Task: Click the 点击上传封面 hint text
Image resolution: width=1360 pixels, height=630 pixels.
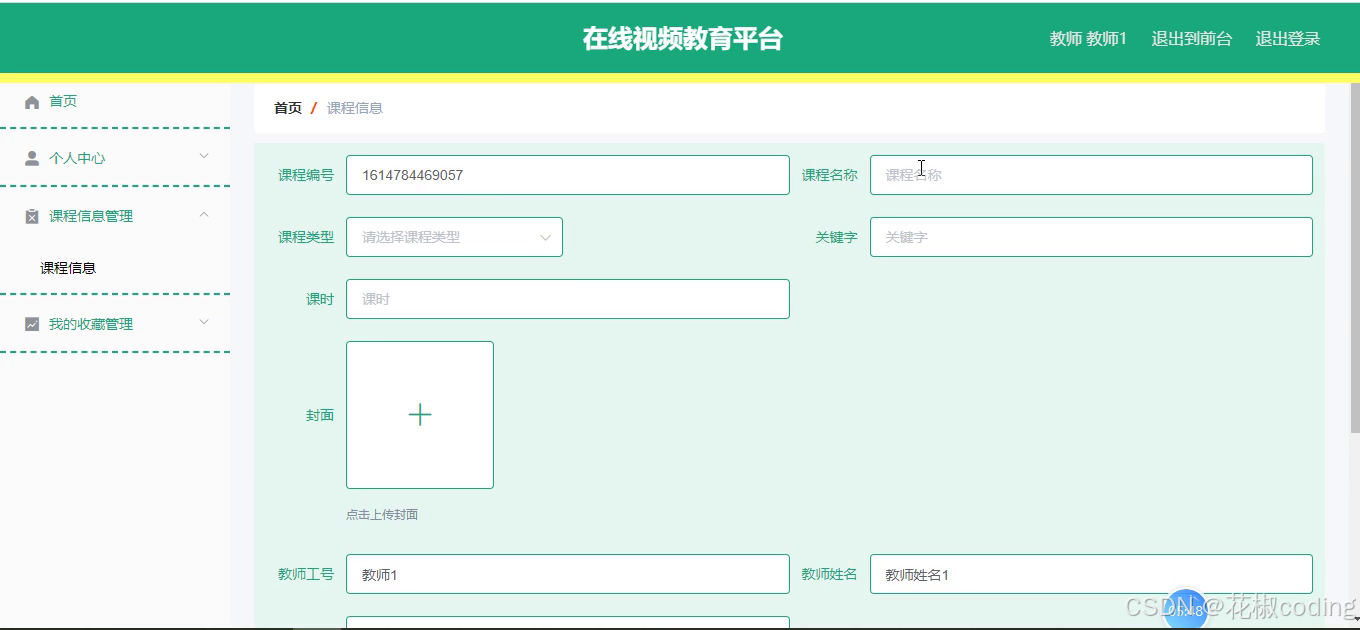Action: coord(382,515)
